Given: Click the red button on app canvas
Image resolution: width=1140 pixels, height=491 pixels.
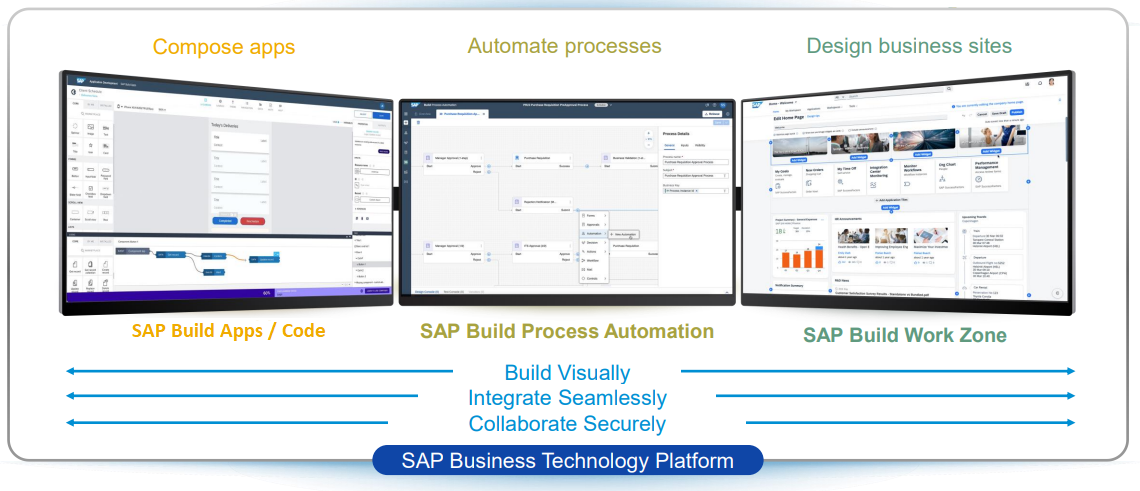Looking at the screenshot, I should (252, 221).
